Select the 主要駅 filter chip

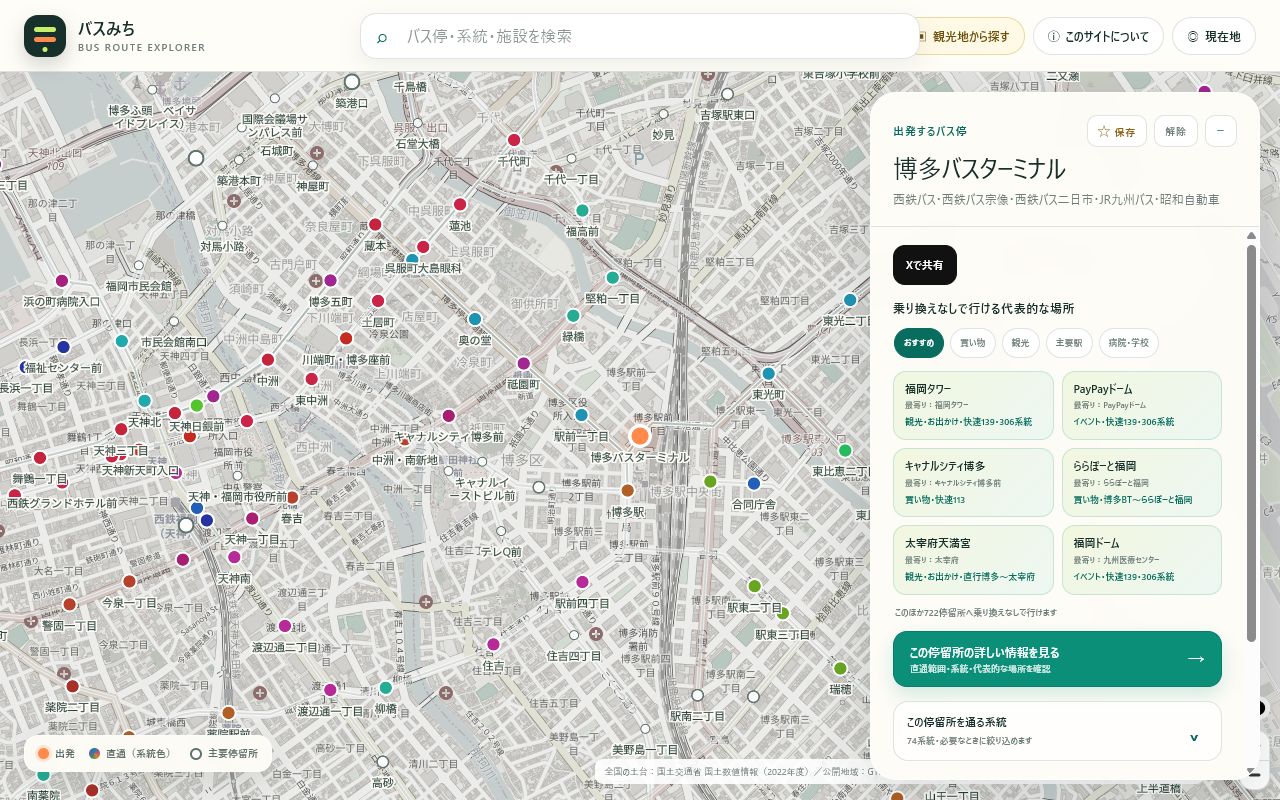pyautogui.click(x=1069, y=343)
